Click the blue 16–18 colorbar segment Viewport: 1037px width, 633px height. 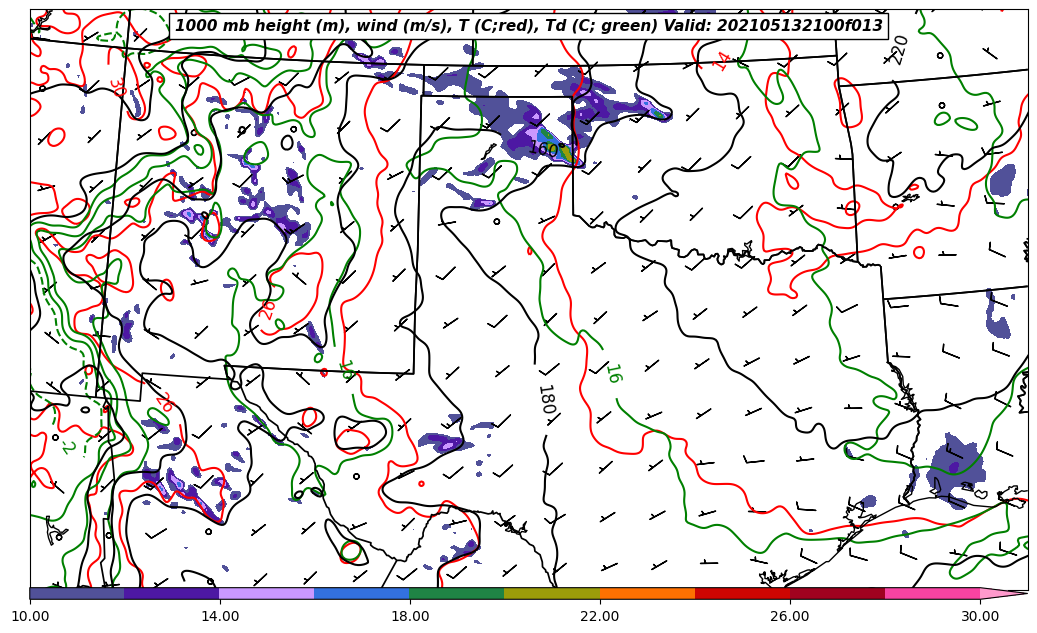(362, 593)
